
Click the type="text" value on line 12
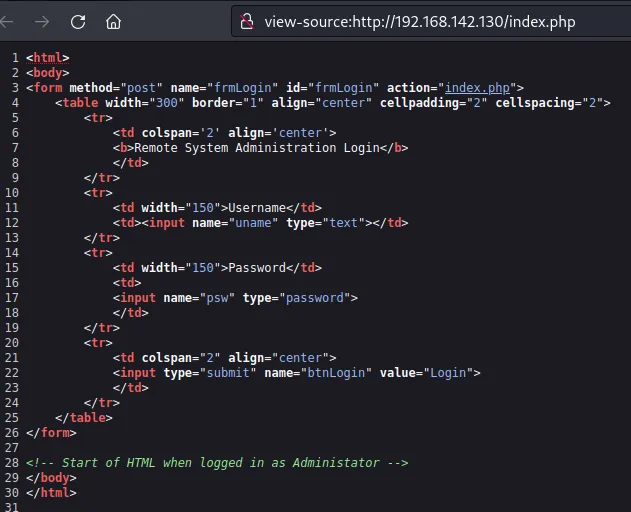tap(344, 223)
